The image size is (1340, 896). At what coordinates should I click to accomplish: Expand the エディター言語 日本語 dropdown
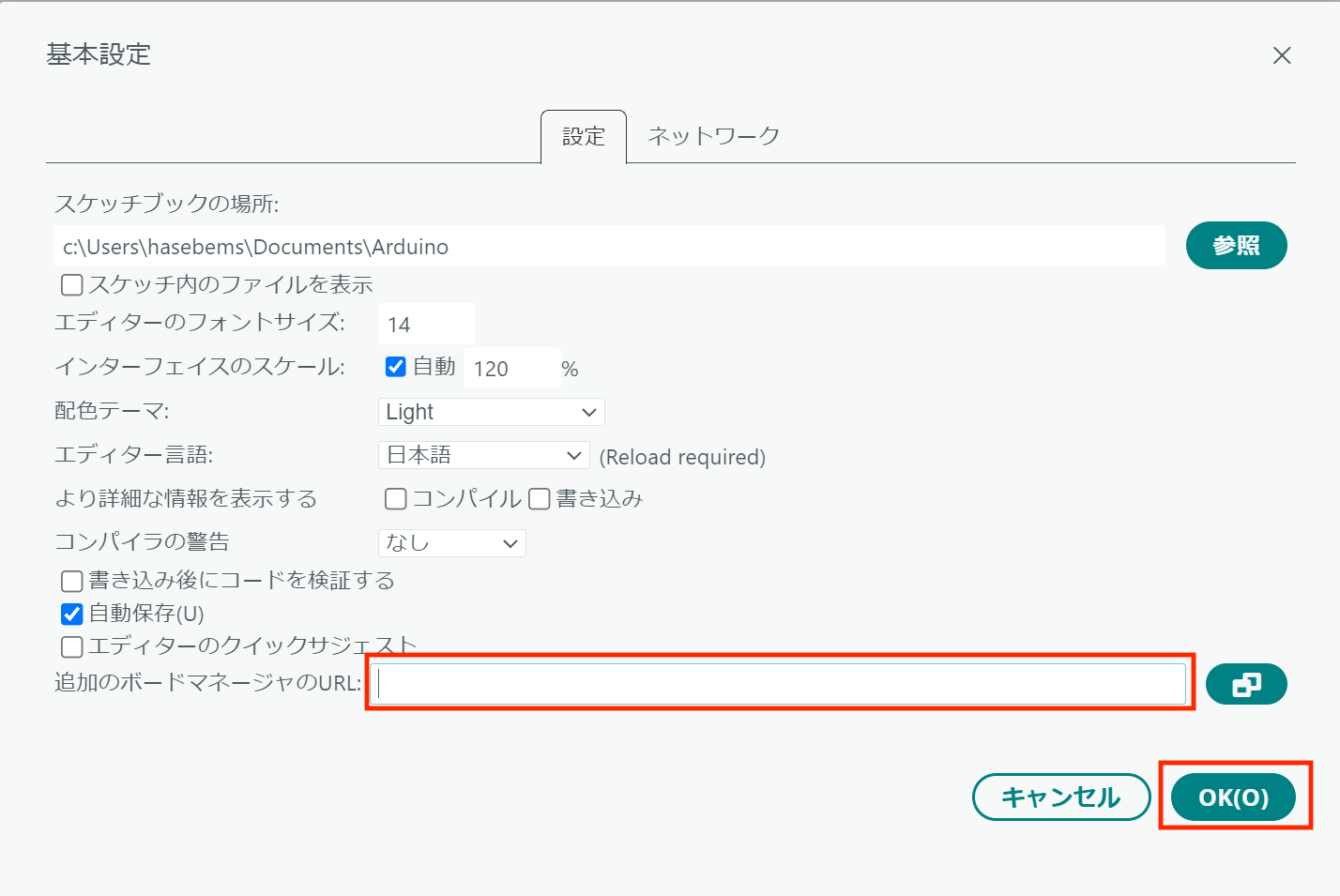[x=483, y=455]
